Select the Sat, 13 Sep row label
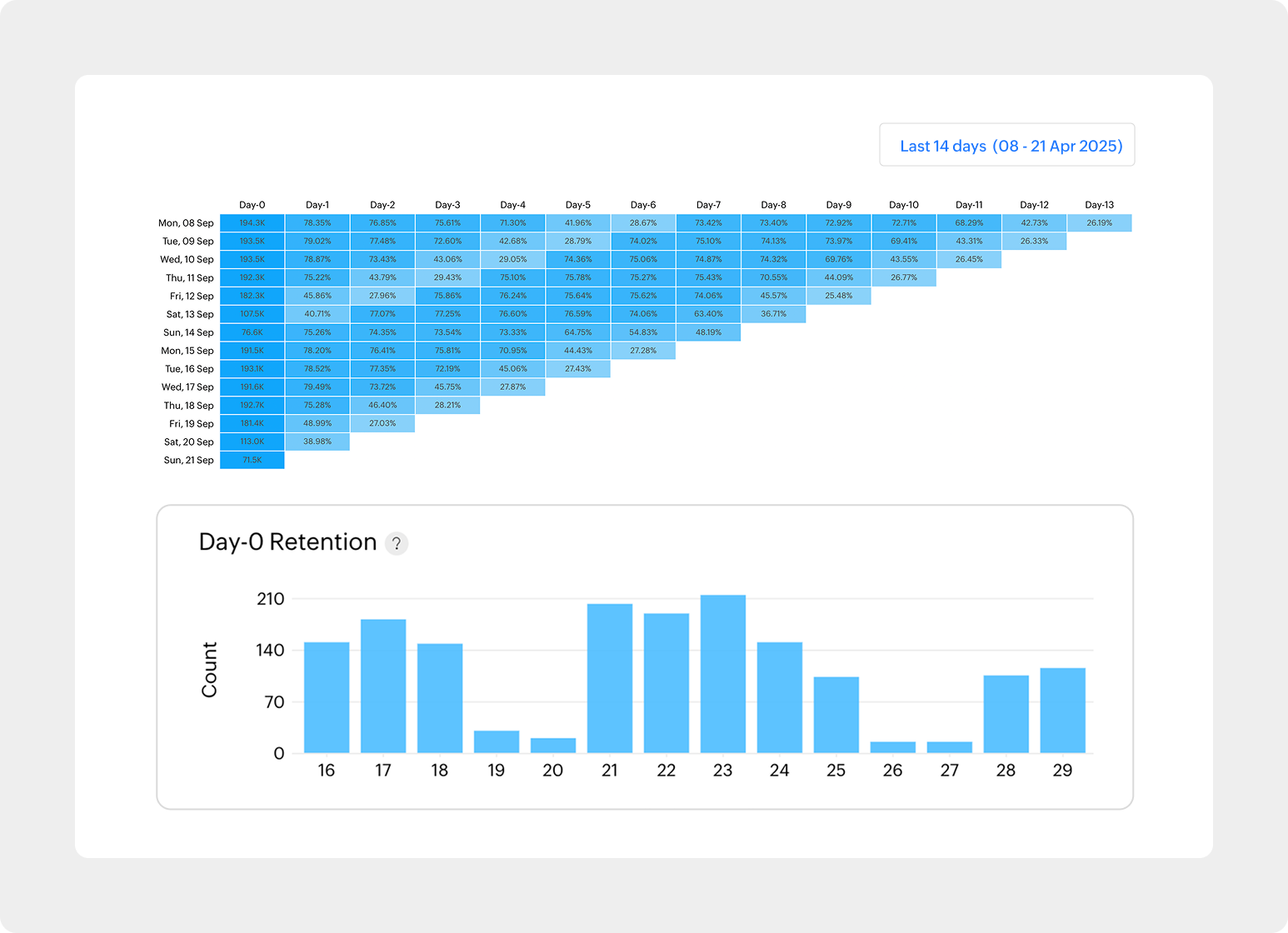This screenshot has width=1288, height=933. (189, 315)
